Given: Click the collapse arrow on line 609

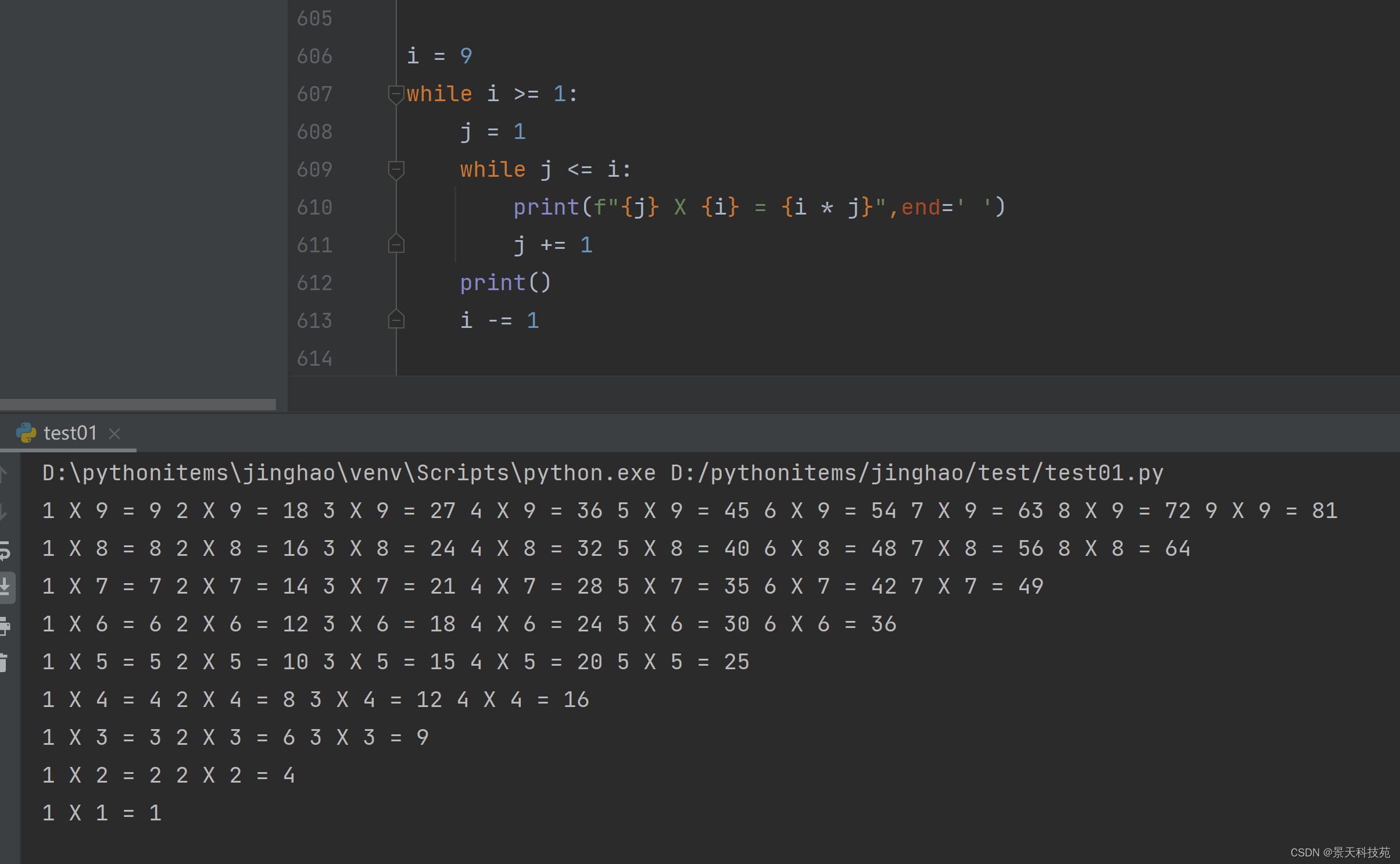Looking at the screenshot, I should [x=396, y=169].
